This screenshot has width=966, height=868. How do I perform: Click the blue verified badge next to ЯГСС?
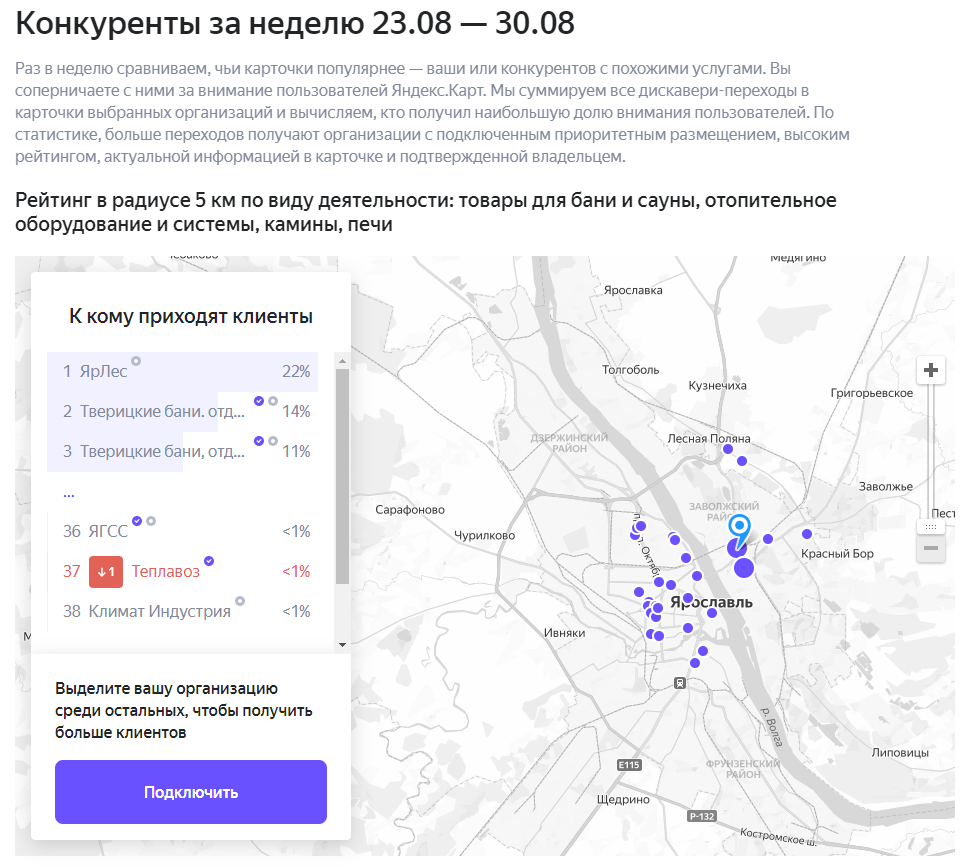[x=137, y=521]
